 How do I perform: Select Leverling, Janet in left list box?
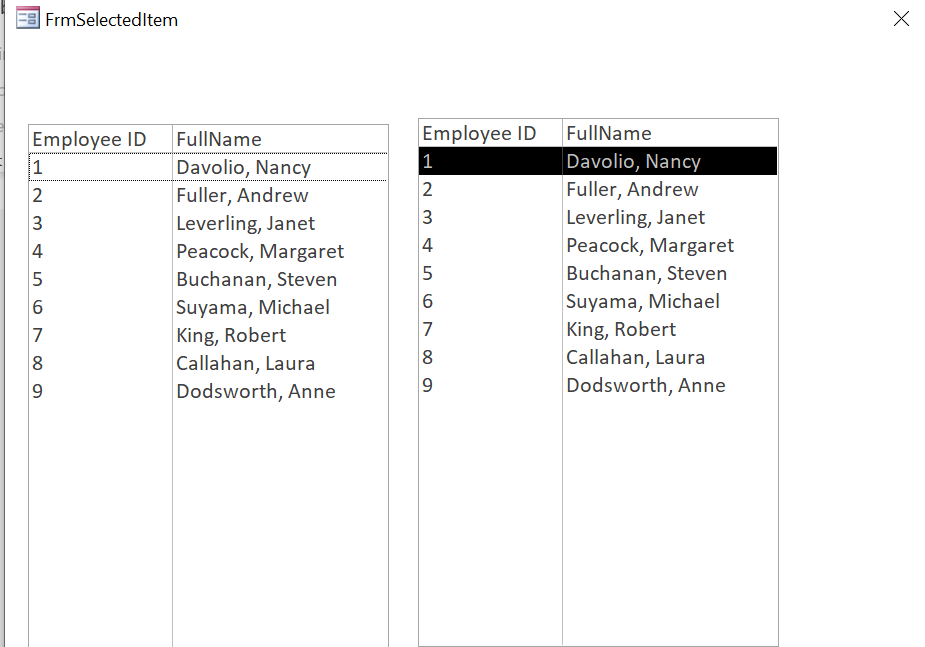click(x=245, y=224)
